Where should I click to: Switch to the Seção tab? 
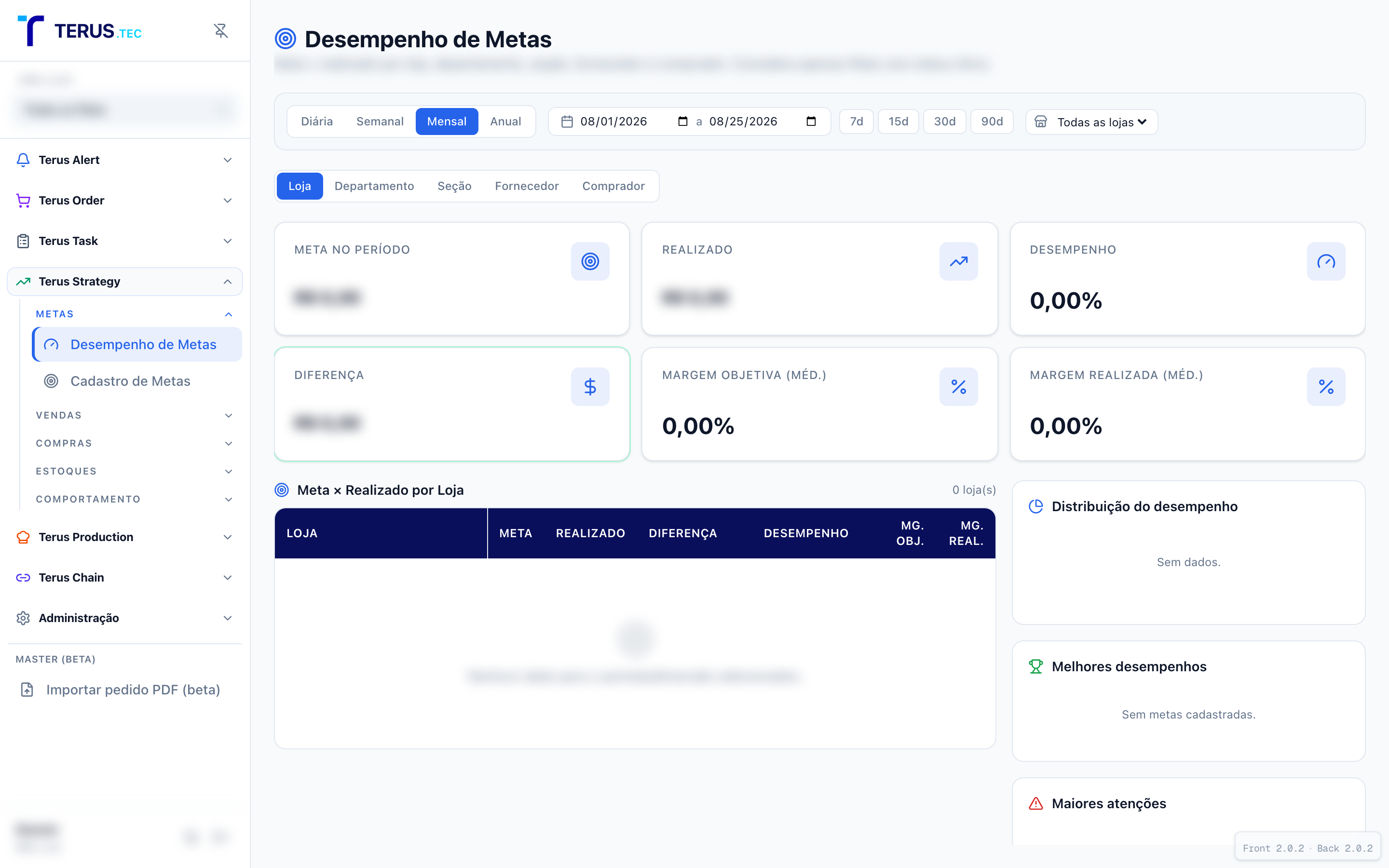455,186
